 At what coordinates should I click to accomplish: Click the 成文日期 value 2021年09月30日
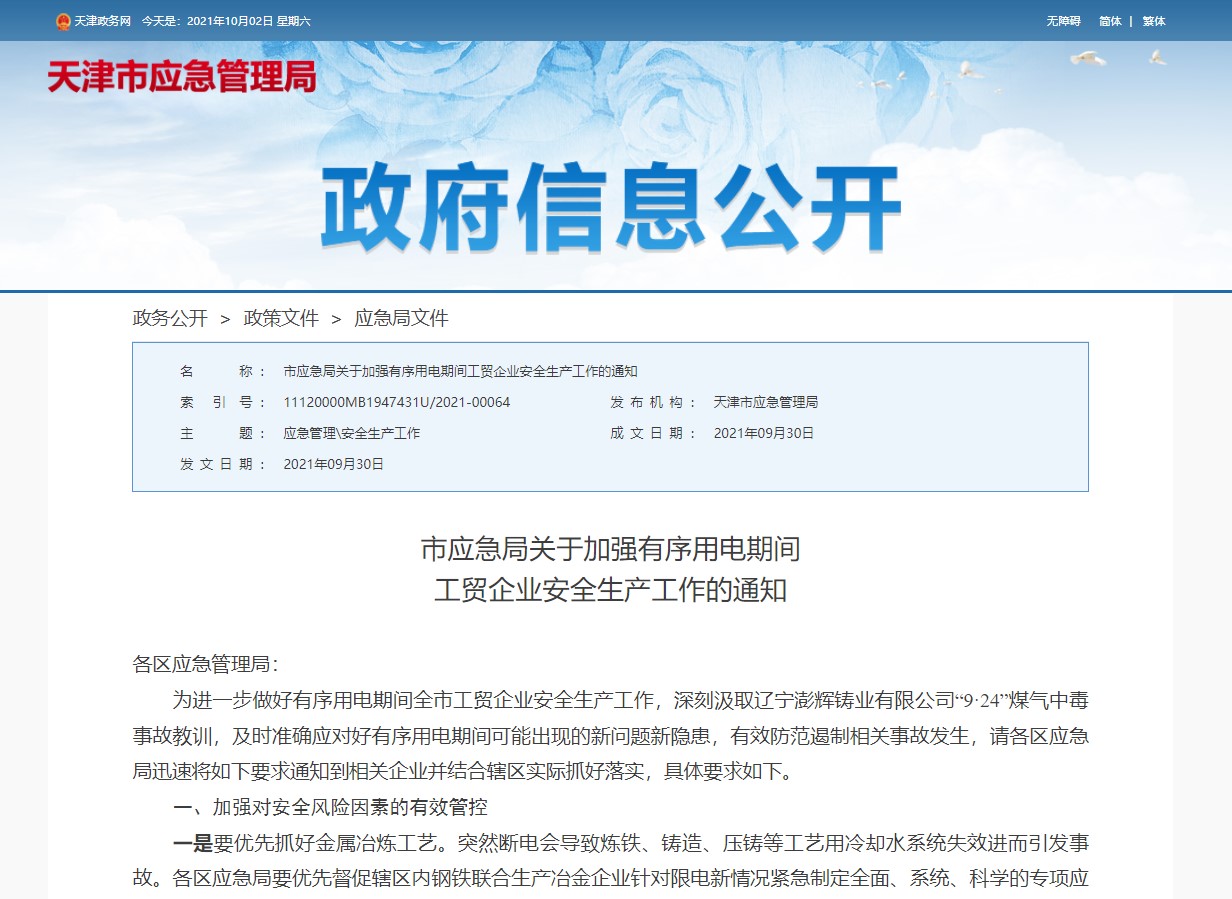[x=763, y=433]
